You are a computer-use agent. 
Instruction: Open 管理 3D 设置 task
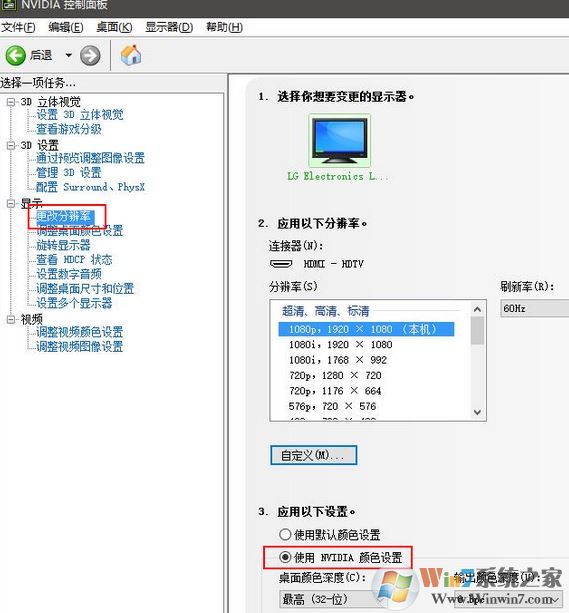69,172
